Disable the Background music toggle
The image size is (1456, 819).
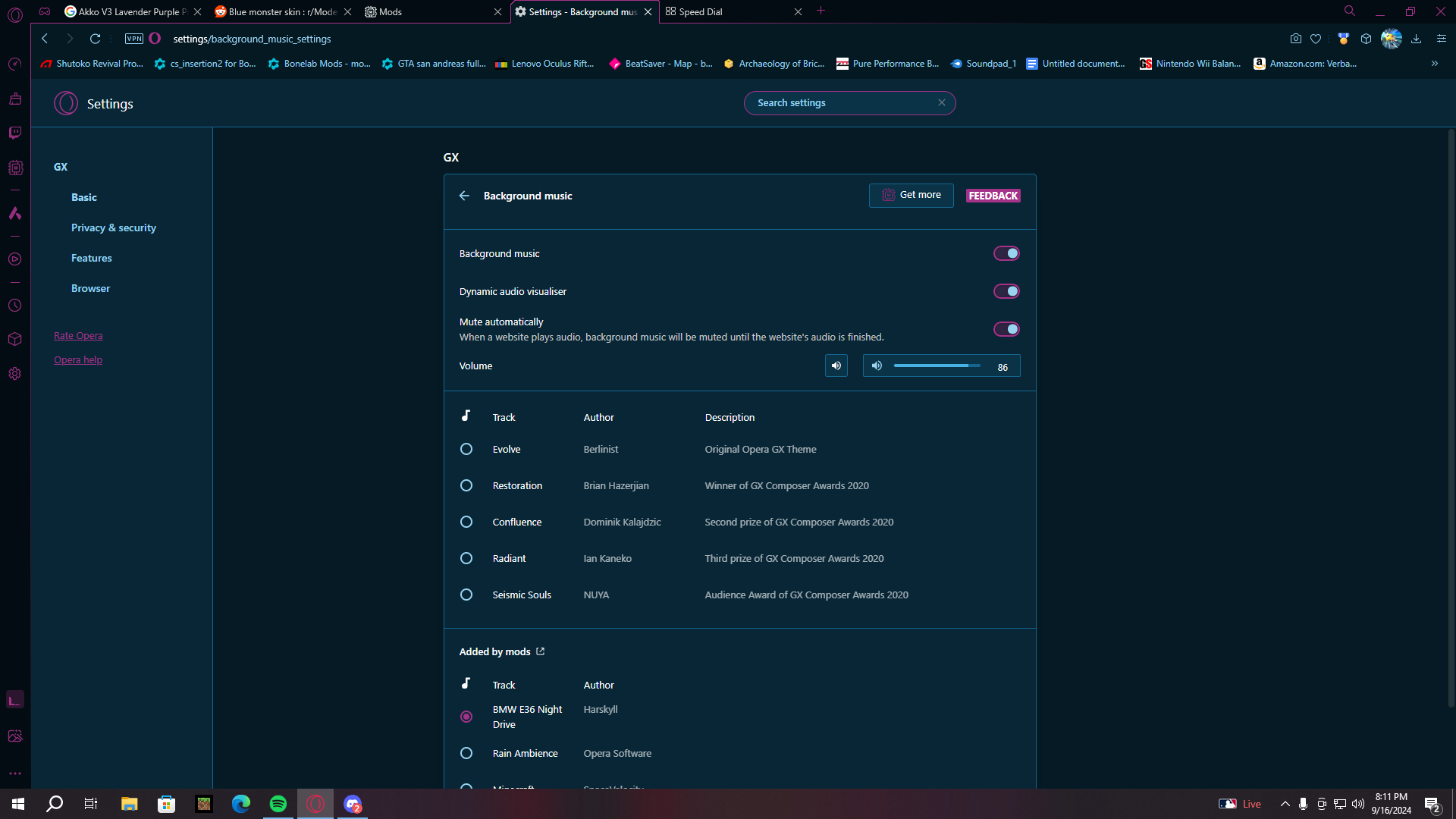[1006, 253]
